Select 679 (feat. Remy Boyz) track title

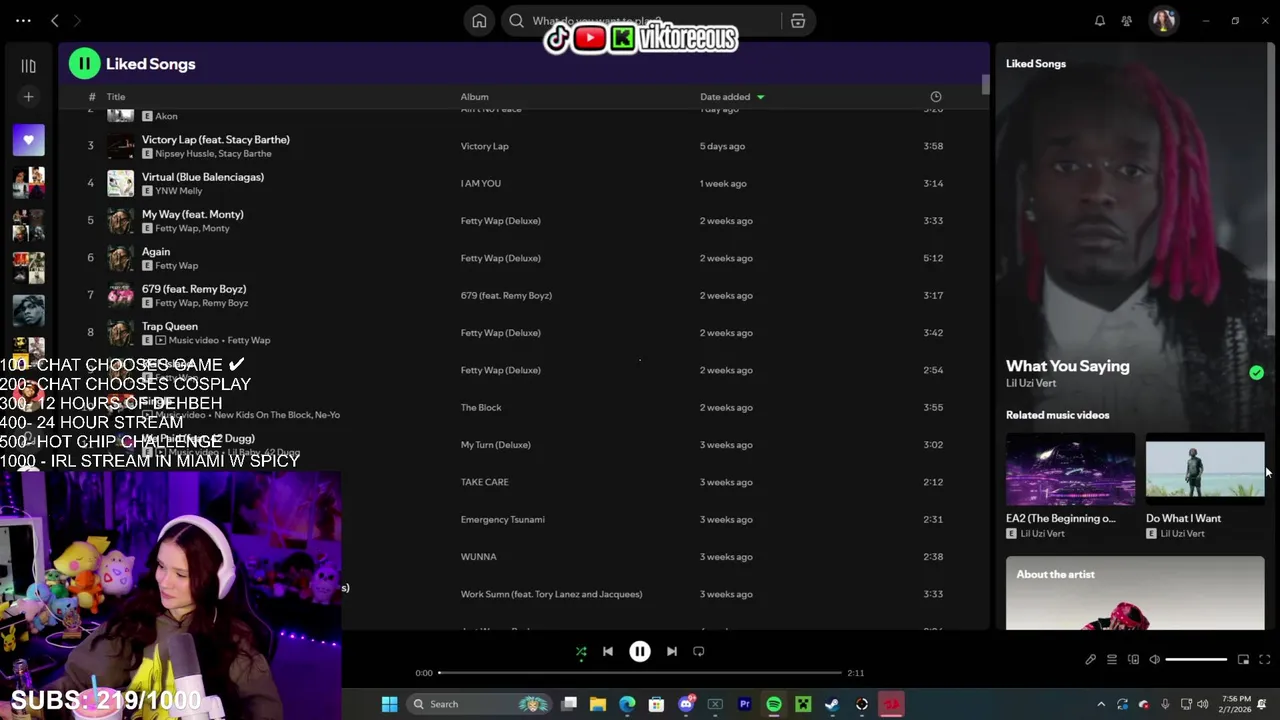(194, 289)
